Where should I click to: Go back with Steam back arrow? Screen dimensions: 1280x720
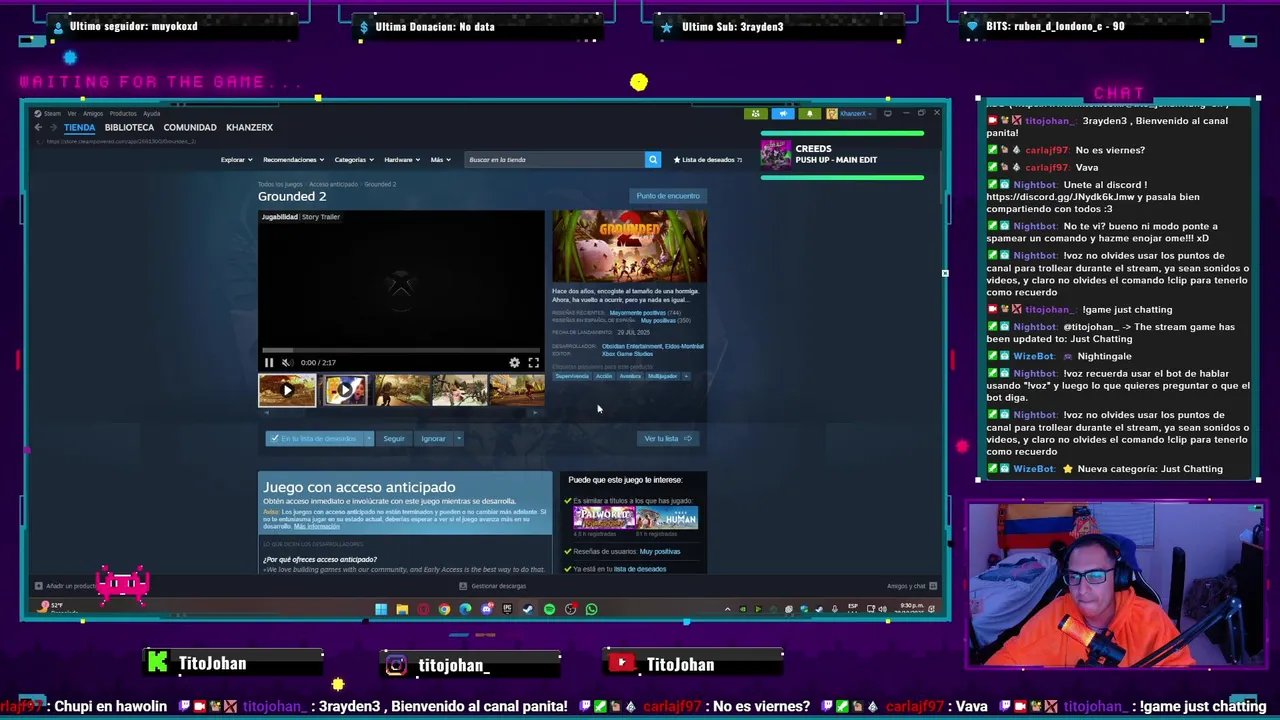coord(38,127)
